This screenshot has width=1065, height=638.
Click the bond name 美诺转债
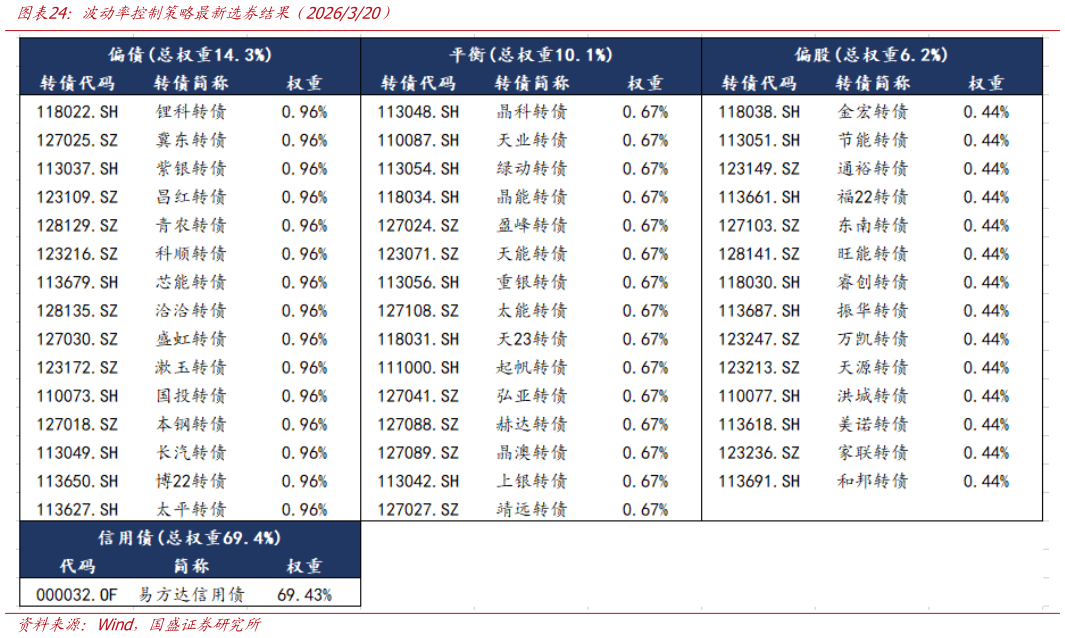click(873, 425)
